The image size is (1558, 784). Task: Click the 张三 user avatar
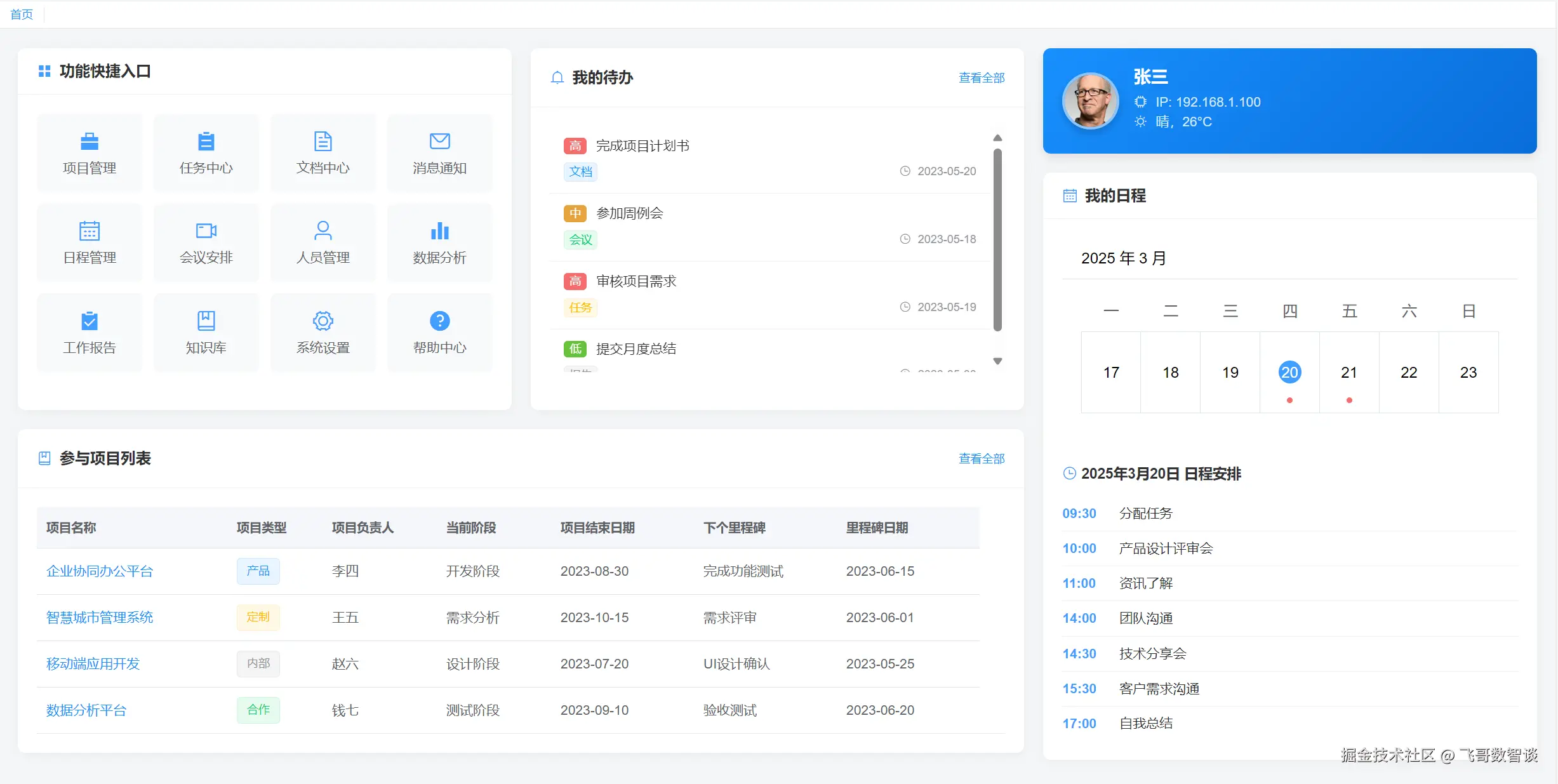pos(1090,100)
